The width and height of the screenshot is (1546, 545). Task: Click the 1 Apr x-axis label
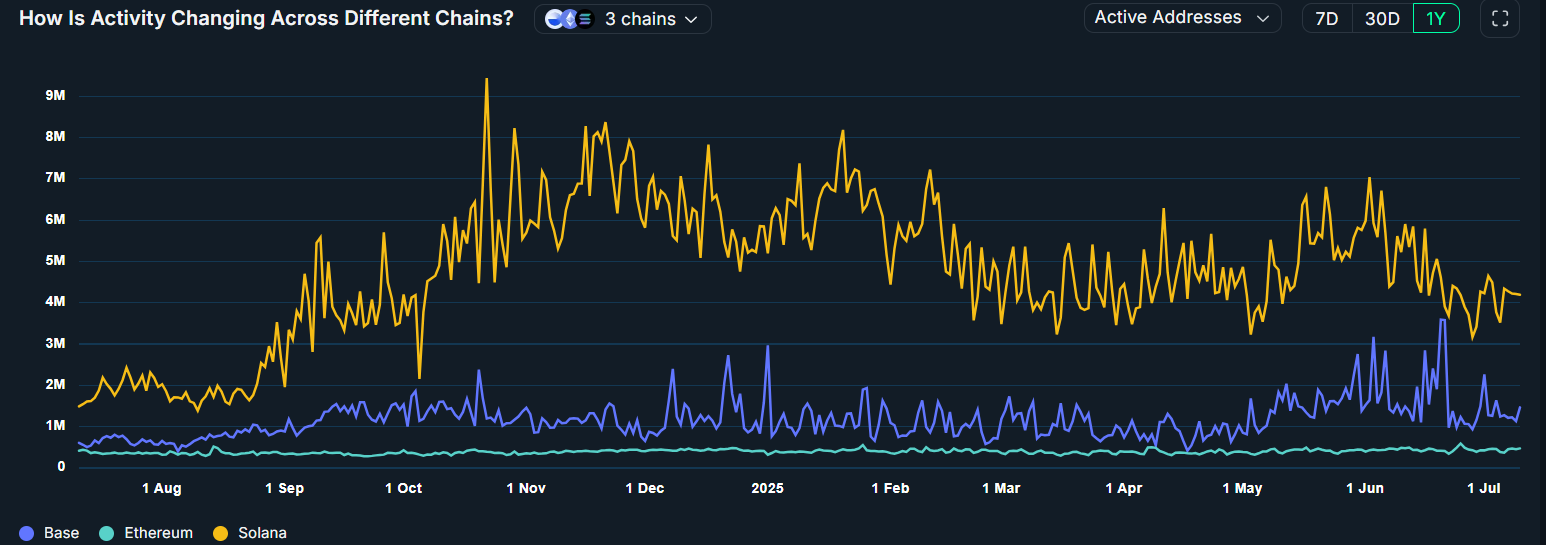point(1124,489)
